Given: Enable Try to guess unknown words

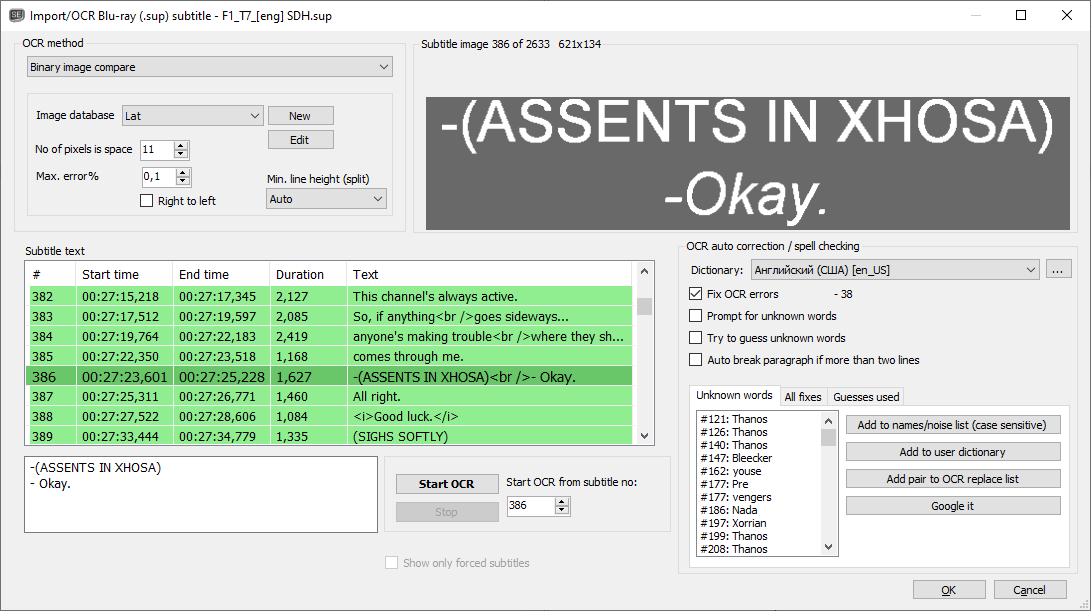Looking at the screenshot, I should click(695, 338).
